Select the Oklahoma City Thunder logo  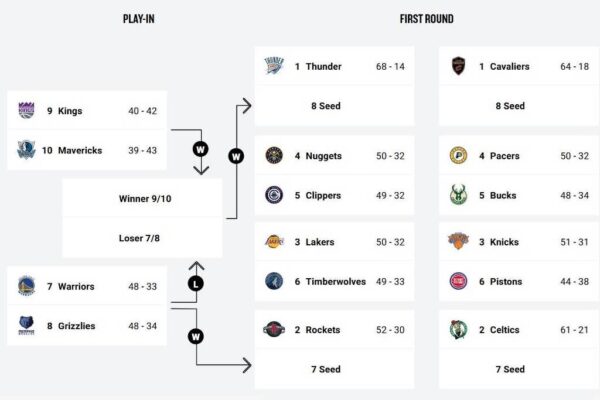click(274, 66)
